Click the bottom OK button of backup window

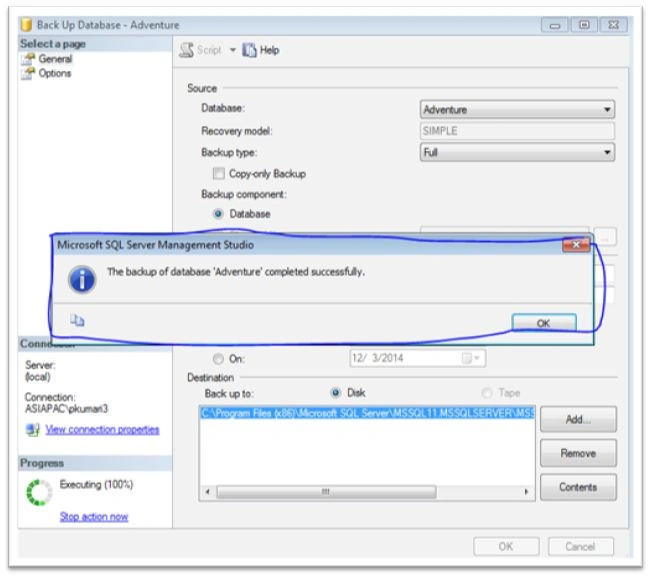[x=506, y=546]
